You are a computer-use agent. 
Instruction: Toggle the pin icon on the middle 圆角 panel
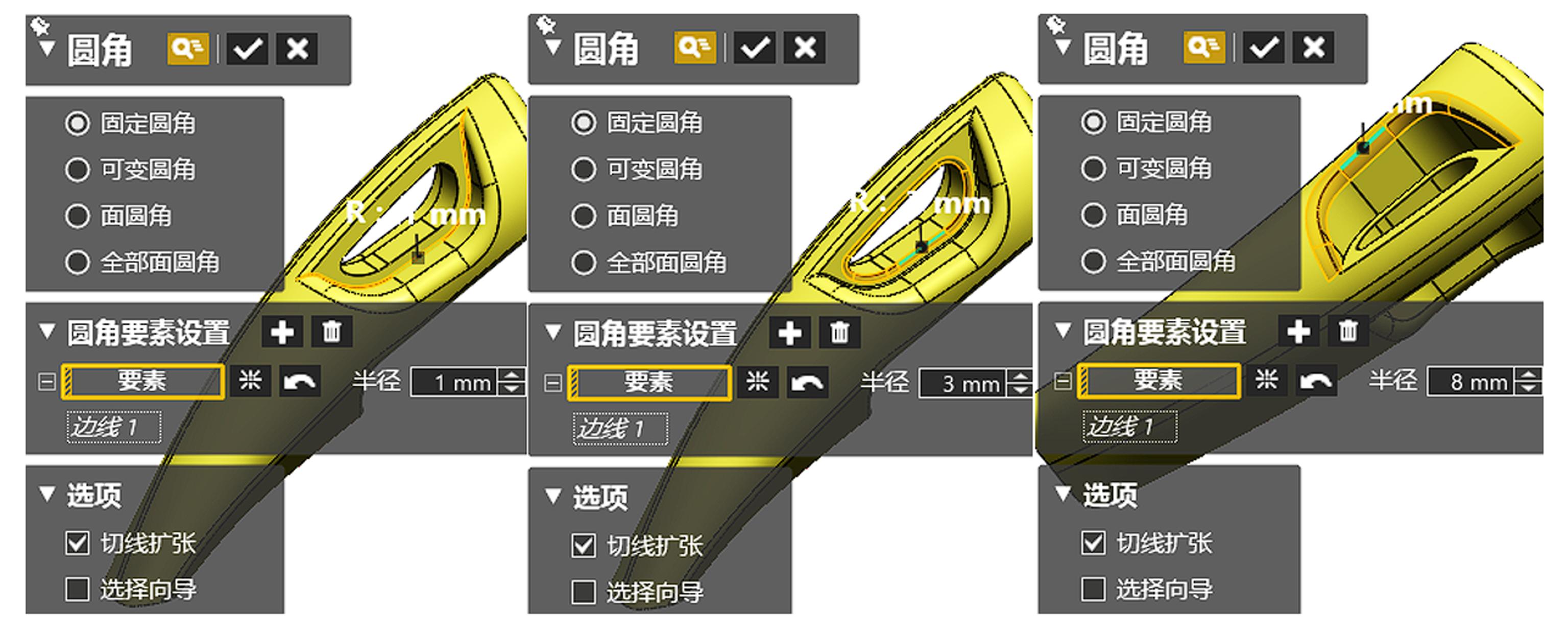[x=546, y=25]
